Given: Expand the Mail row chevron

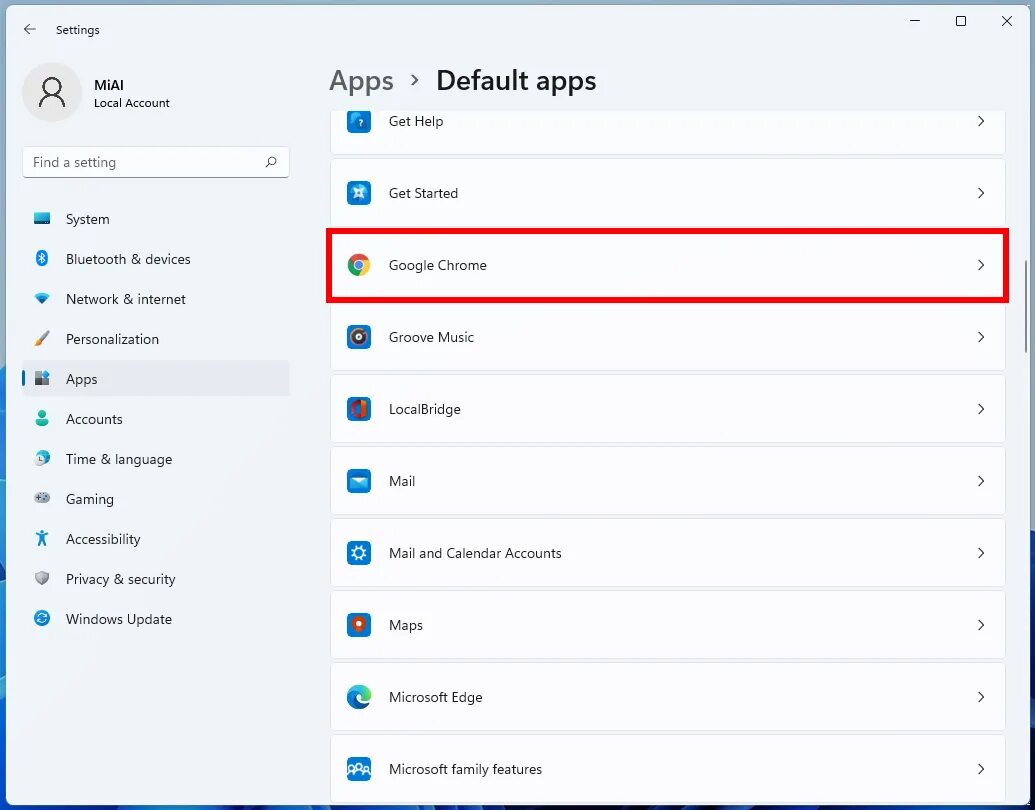Looking at the screenshot, I should [981, 481].
